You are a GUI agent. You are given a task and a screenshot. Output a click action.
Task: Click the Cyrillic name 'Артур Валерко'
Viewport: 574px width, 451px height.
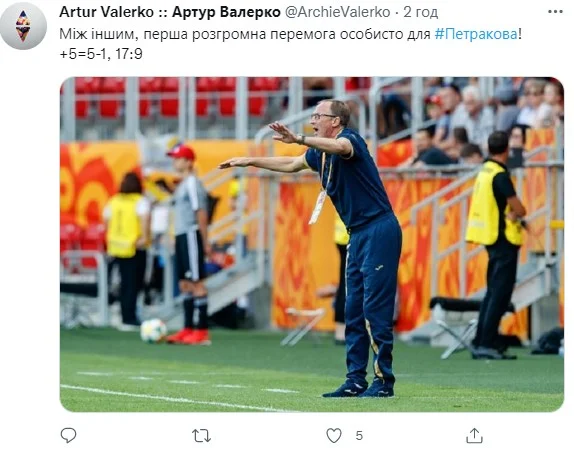(x=226, y=12)
